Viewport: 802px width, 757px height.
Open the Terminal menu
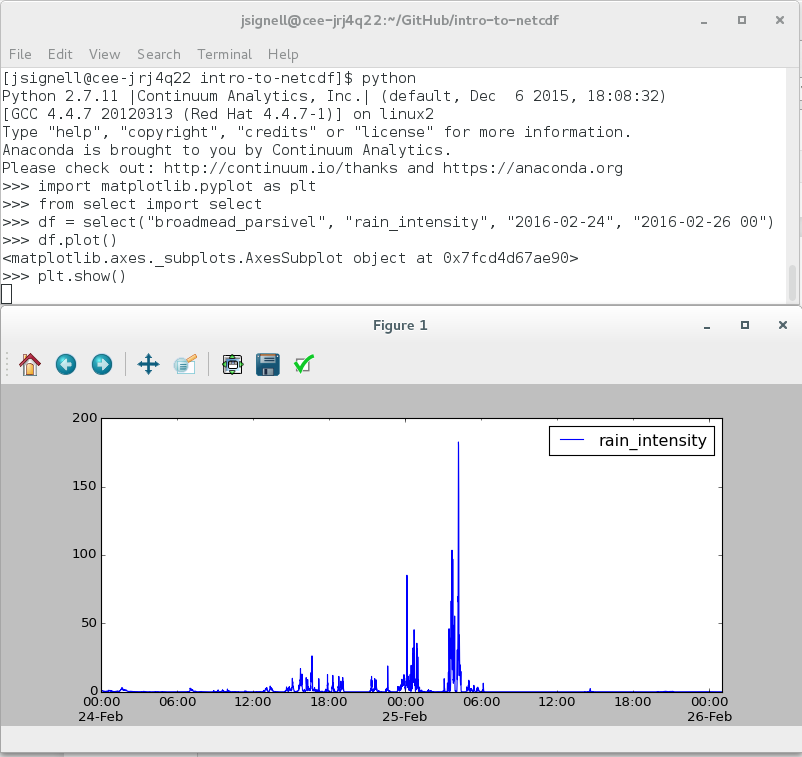point(225,54)
